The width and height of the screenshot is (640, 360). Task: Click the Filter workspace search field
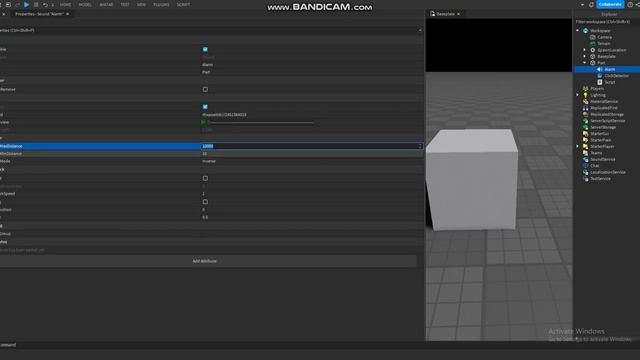tap(607, 22)
